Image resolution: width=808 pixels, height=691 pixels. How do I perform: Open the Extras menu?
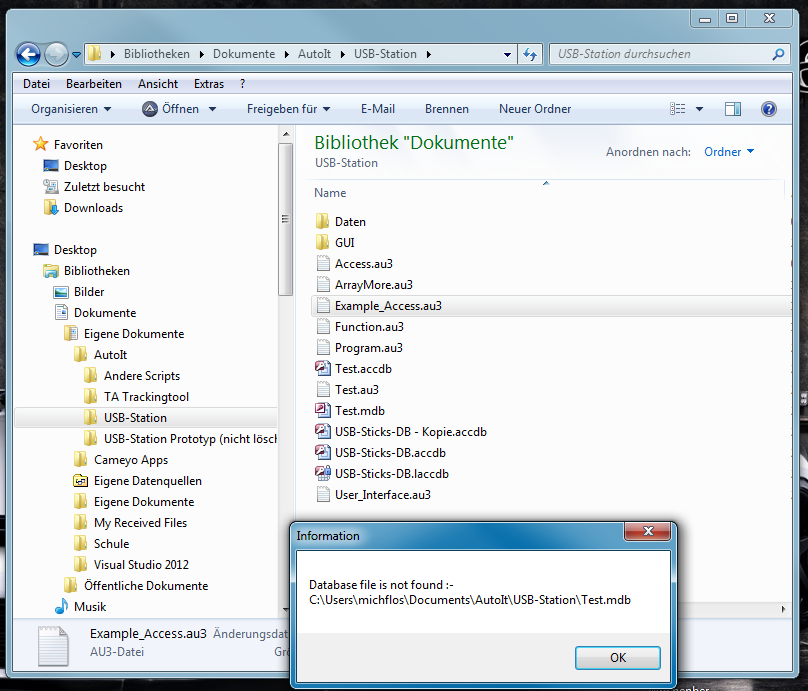[209, 84]
